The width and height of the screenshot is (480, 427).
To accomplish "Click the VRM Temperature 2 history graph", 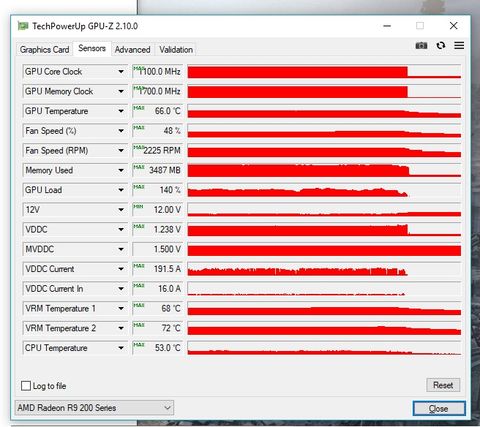I will tap(324, 328).
